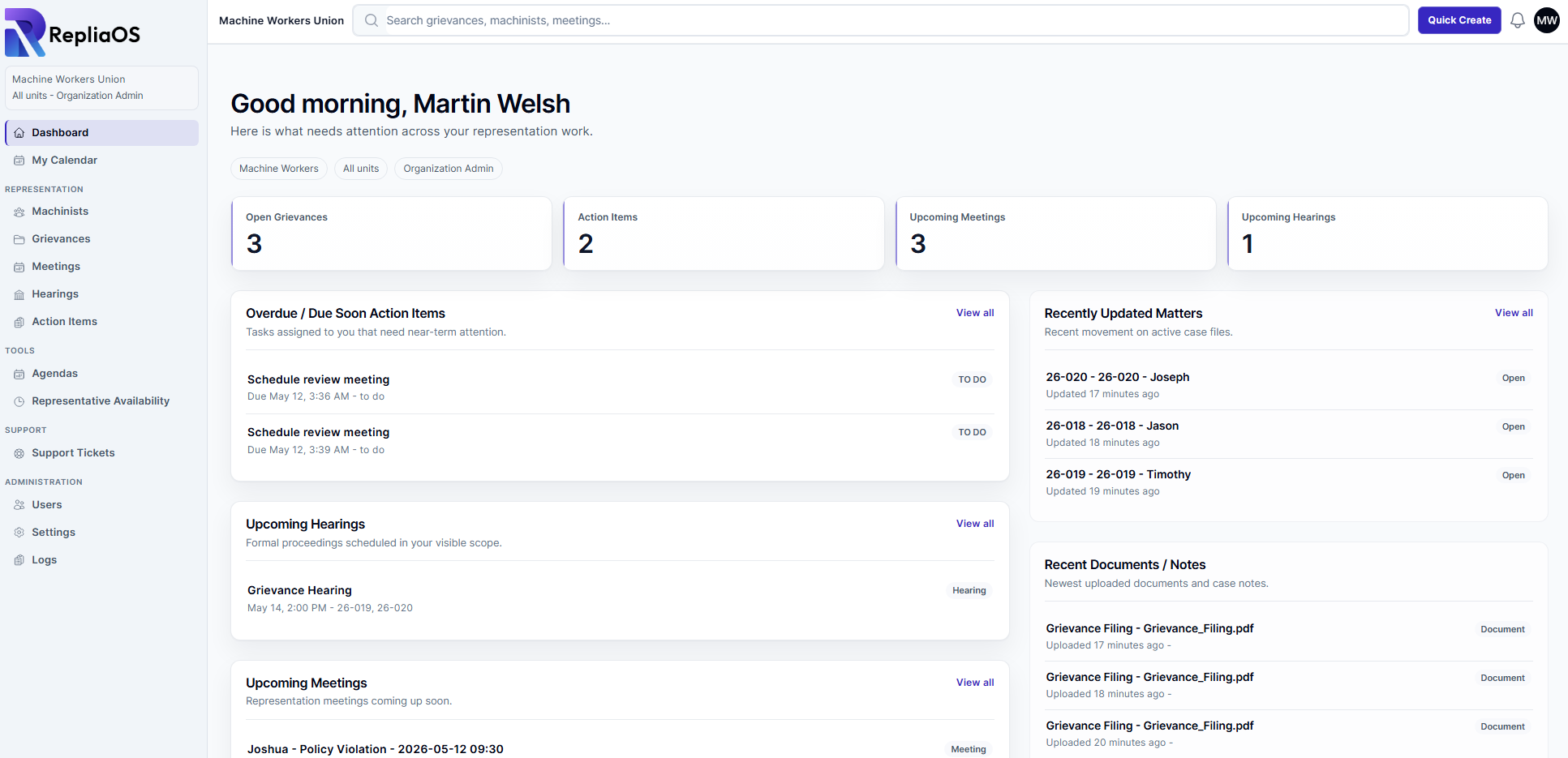Screen dimensions: 1568x758
Task: Click the Quick Create button
Action: click(1458, 20)
